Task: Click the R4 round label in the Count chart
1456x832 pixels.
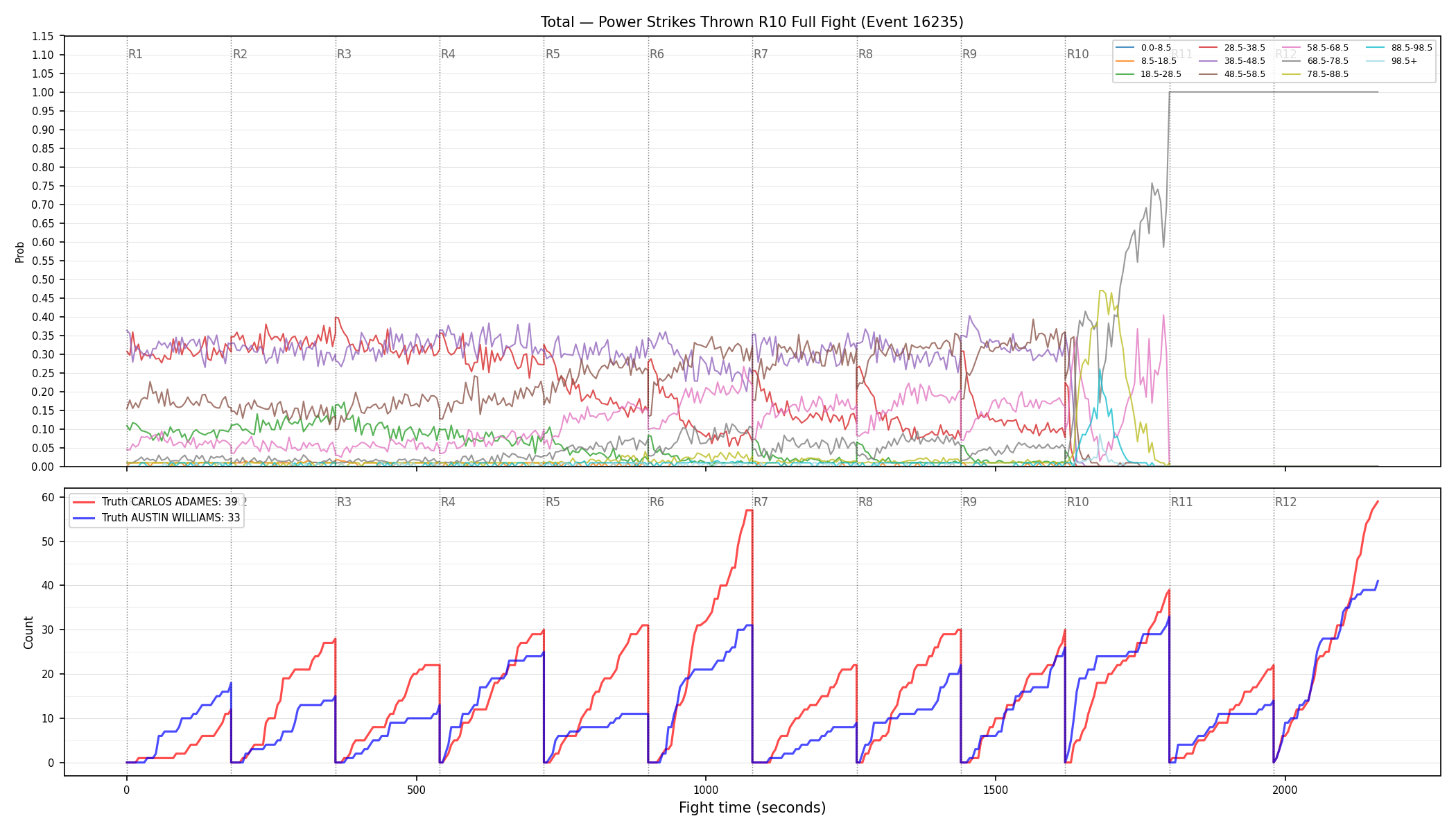Action: coord(449,502)
